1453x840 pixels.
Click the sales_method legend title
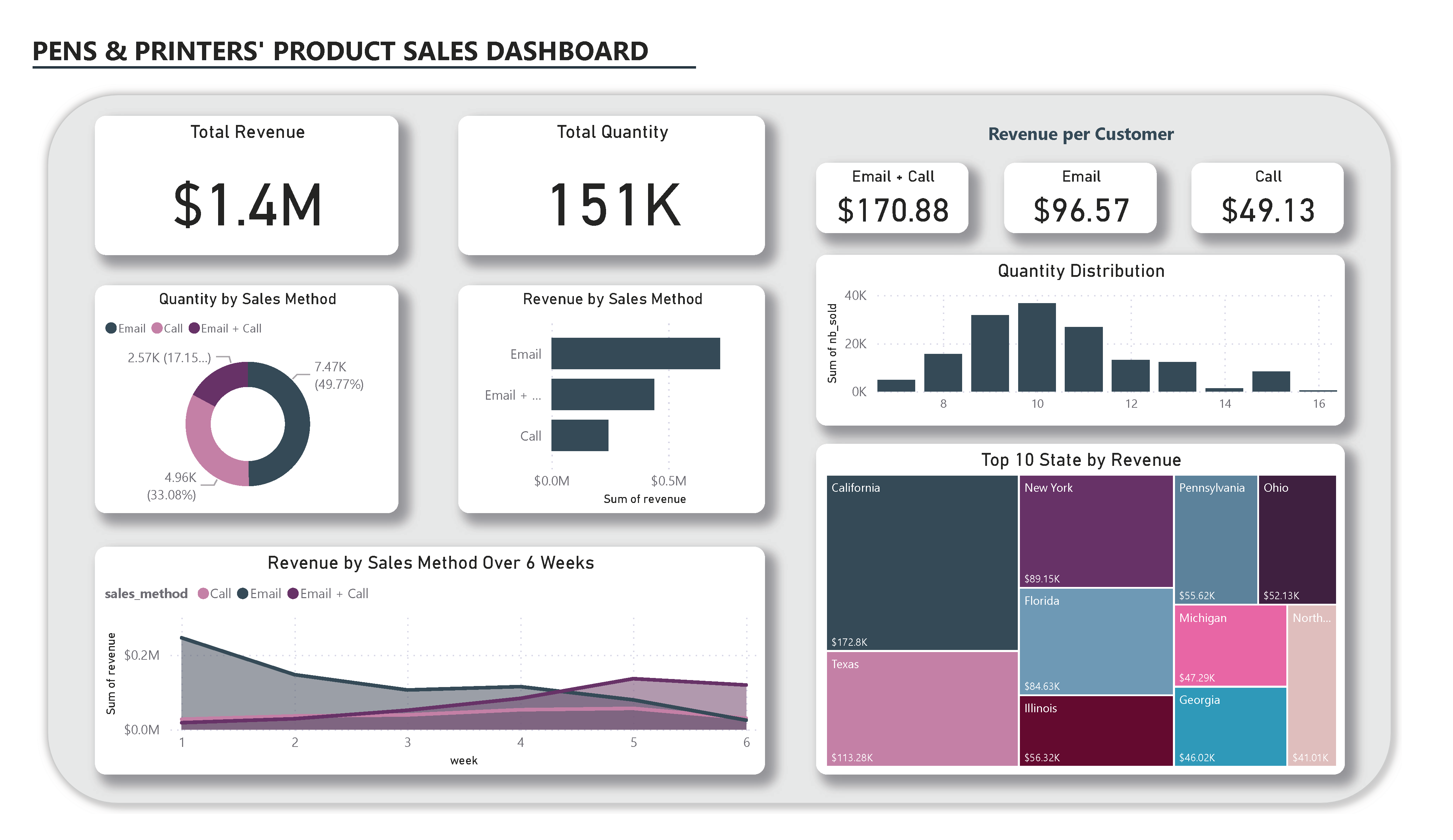coord(146,594)
